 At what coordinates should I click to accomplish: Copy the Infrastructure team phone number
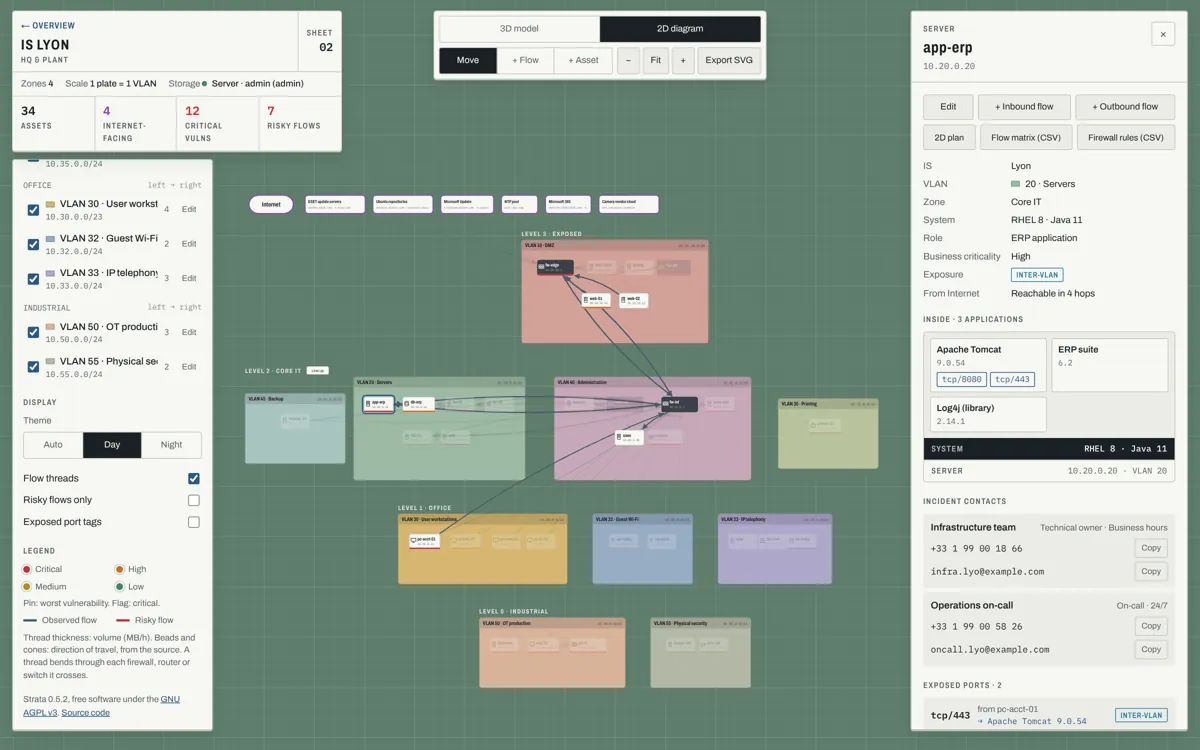coord(1151,548)
